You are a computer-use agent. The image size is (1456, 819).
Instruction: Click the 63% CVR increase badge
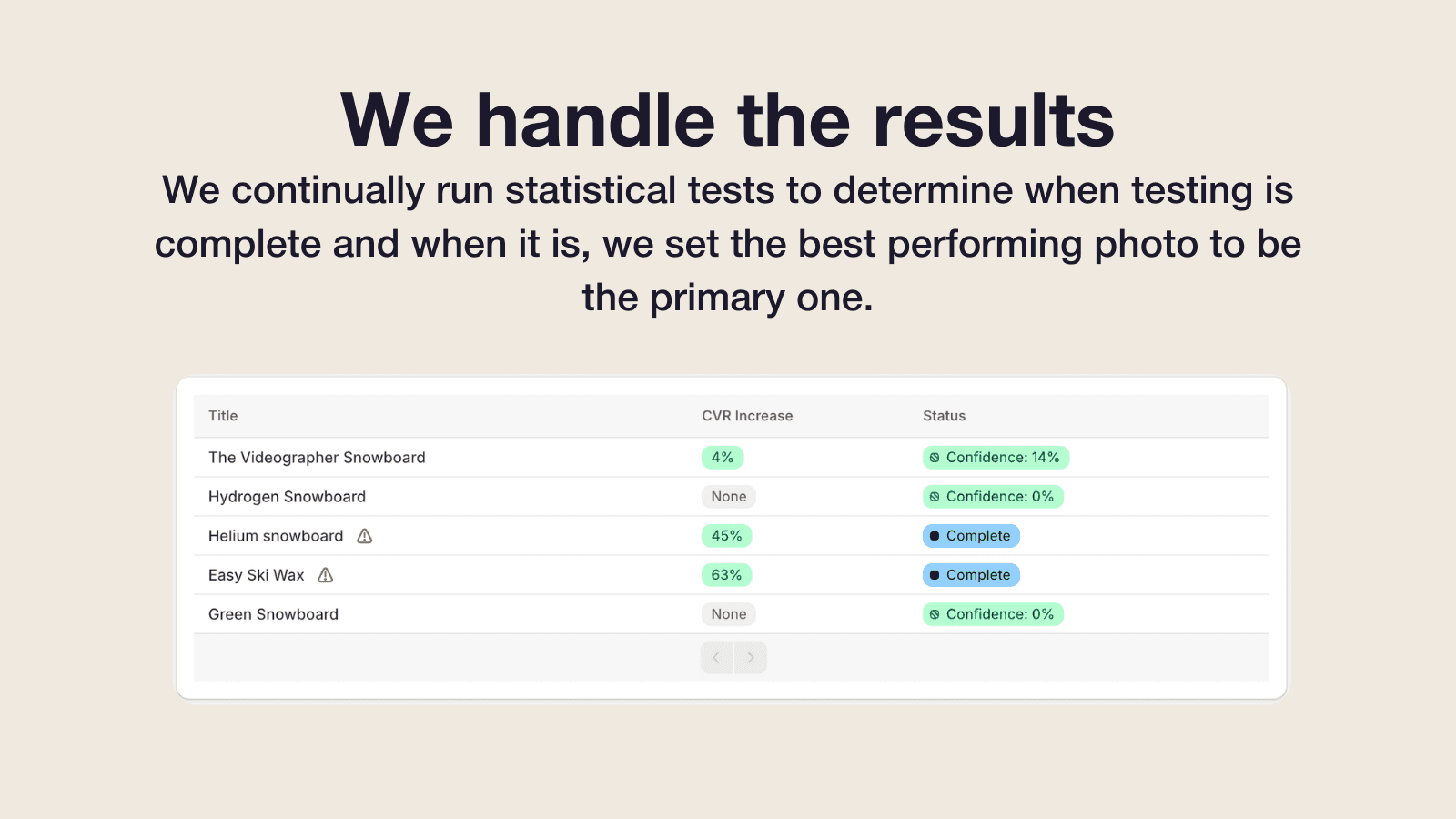[x=726, y=575]
